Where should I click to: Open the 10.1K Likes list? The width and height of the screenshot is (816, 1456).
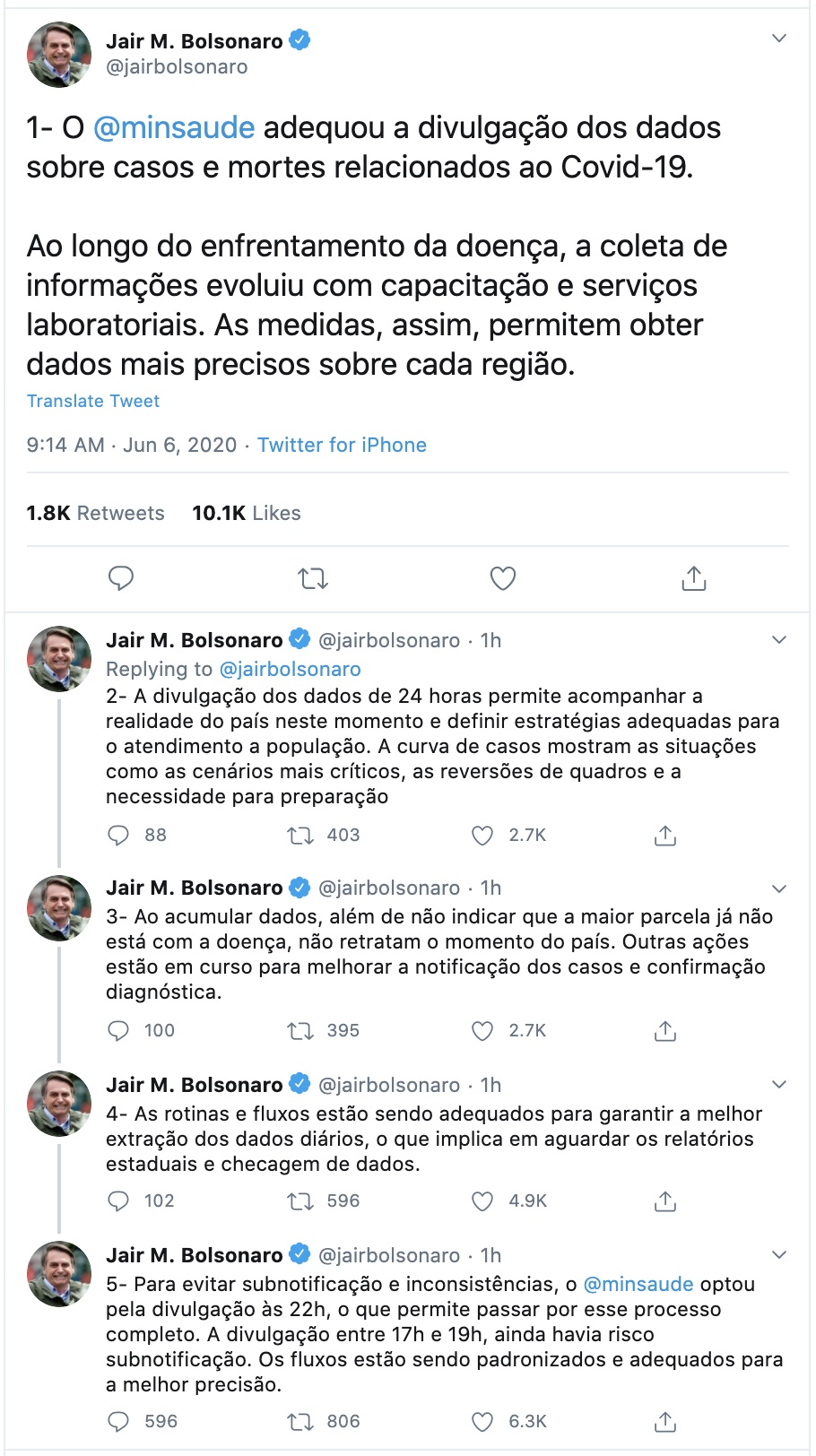[245, 513]
